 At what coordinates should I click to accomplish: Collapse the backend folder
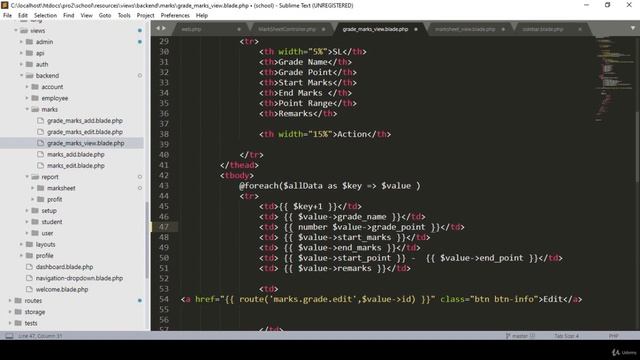point(21,76)
